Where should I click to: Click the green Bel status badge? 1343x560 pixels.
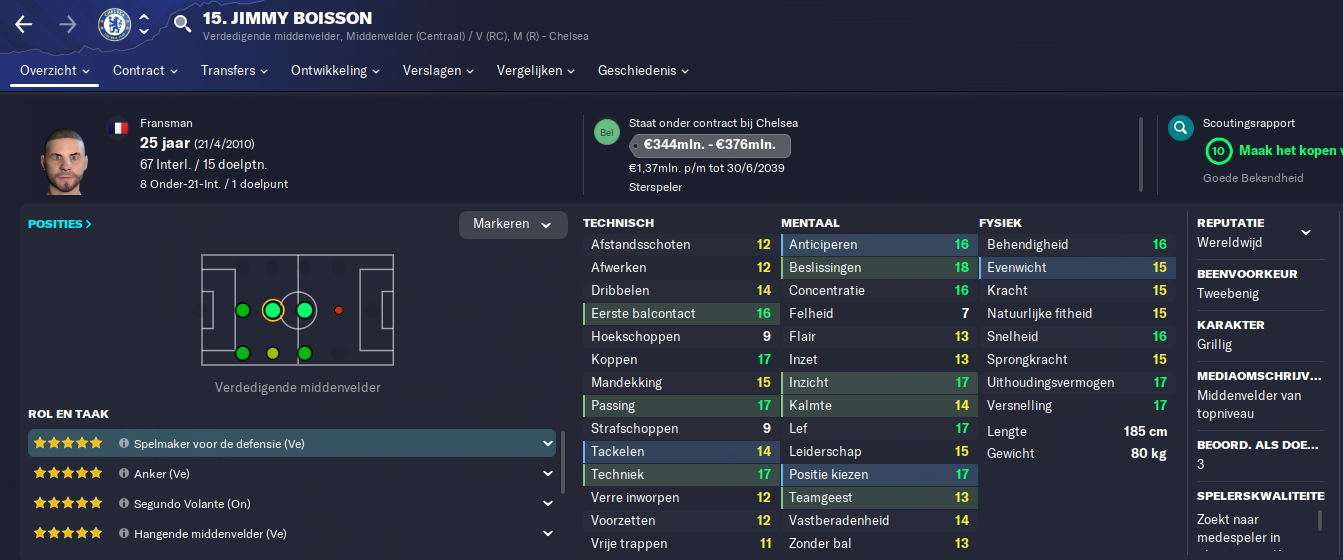coord(606,132)
